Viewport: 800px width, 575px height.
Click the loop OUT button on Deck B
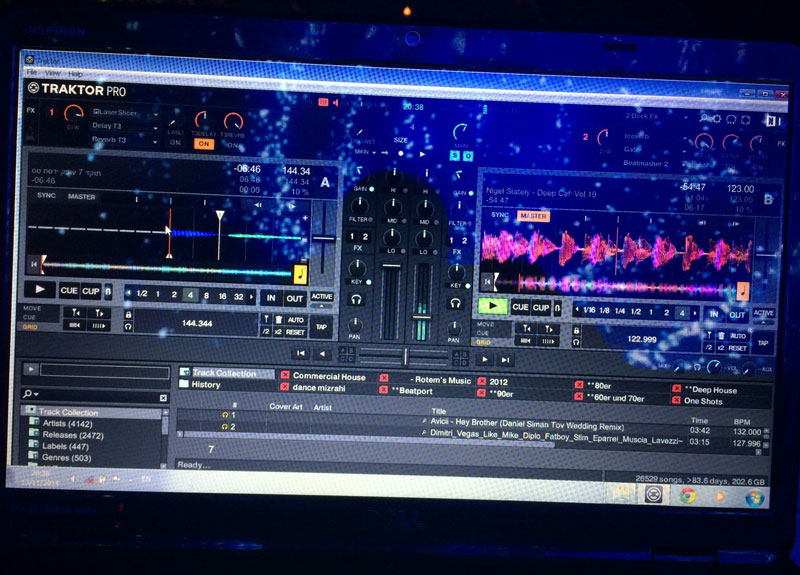[x=738, y=314]
